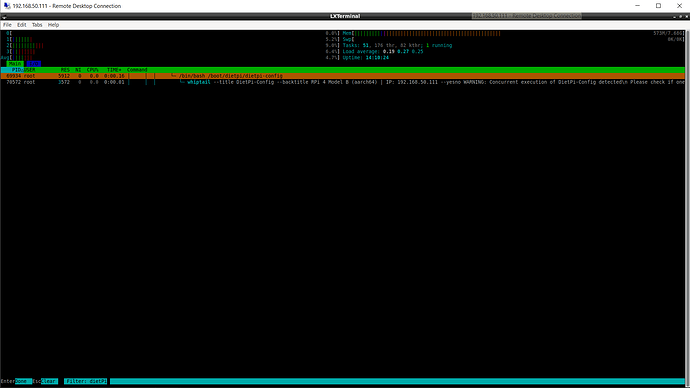The width and height of the screenshot is (690, 388).
Task: Click the memory usage meter bar
Action: point(427,33)
